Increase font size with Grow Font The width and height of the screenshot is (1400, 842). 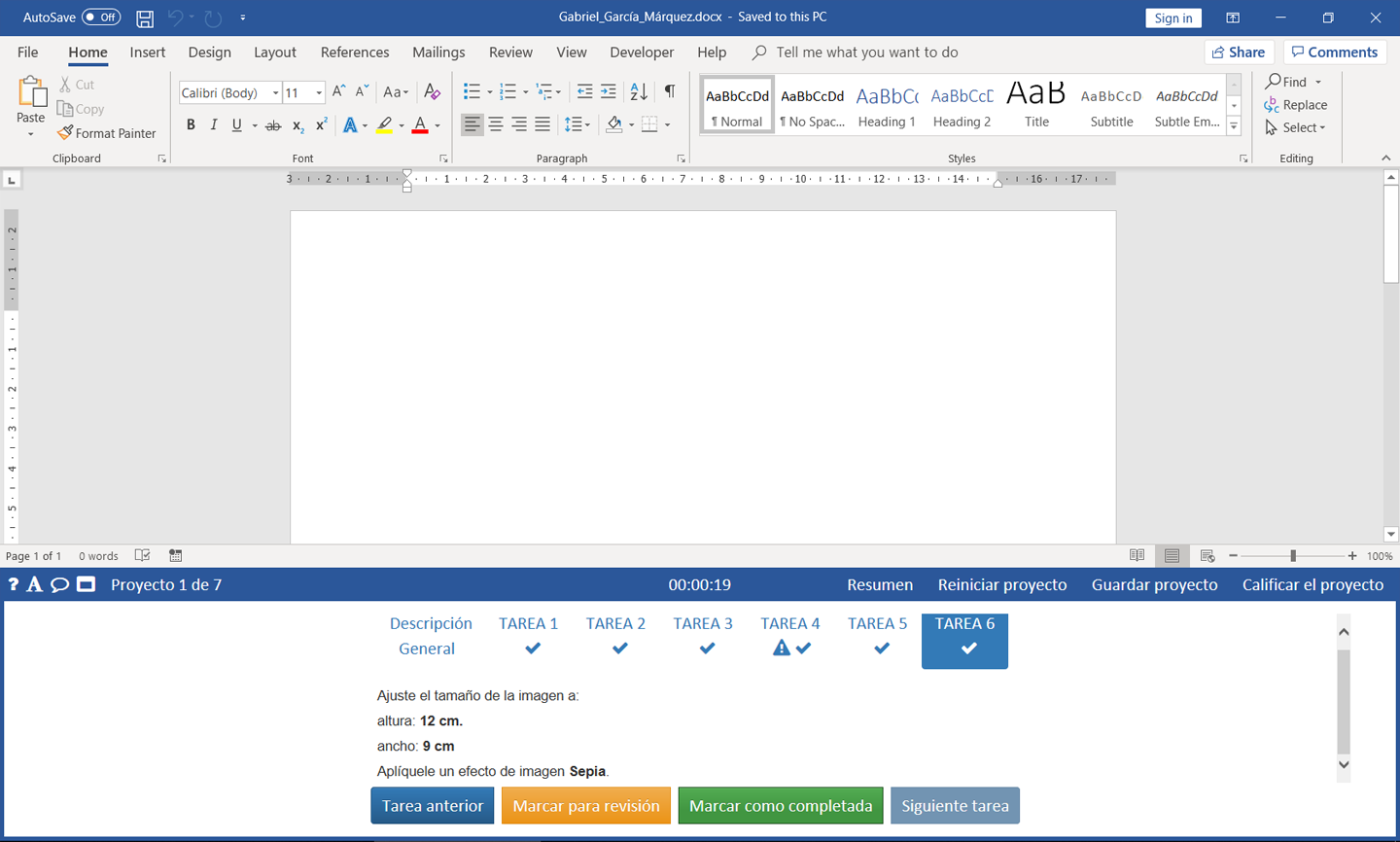tap(338, 91)
